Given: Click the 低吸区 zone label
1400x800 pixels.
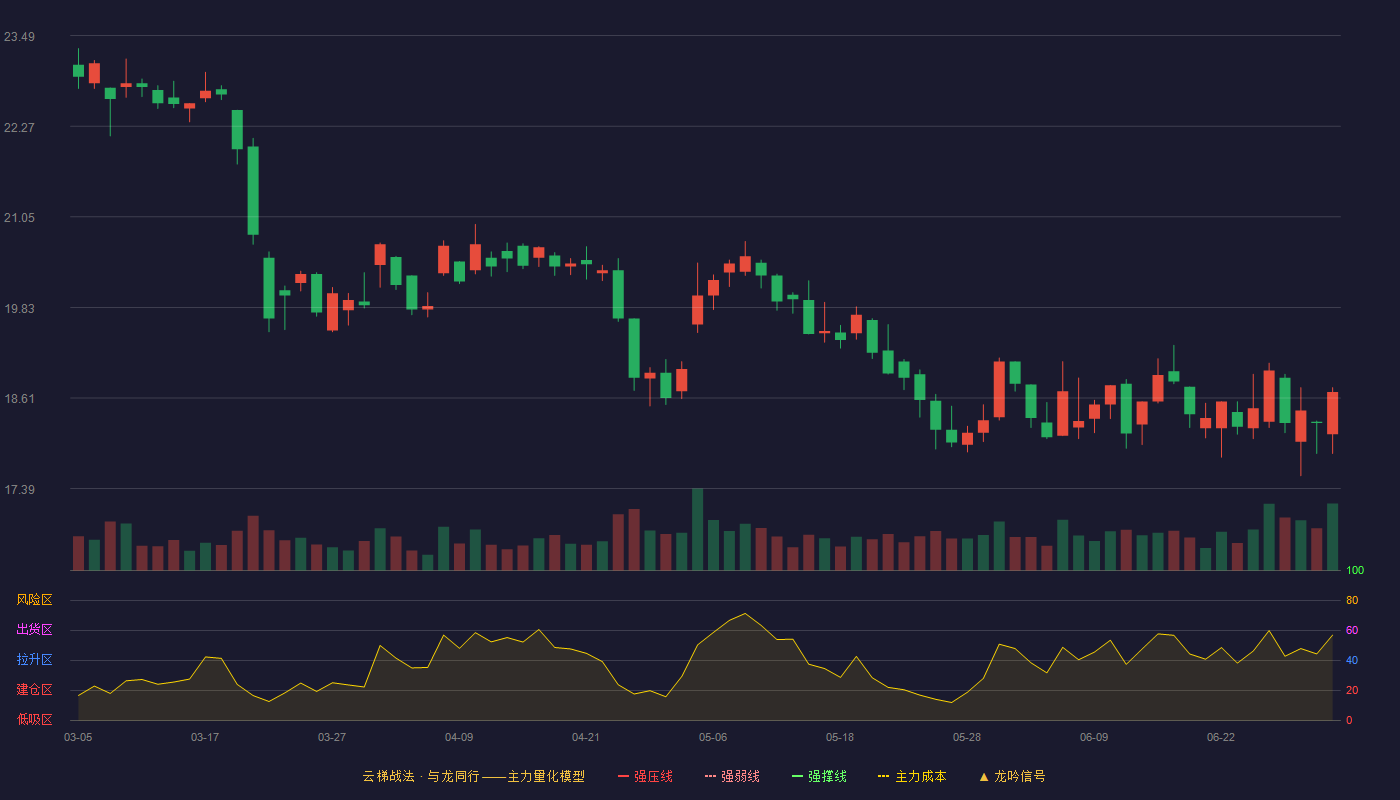Looking at the screenshot, I should [34, 720].
